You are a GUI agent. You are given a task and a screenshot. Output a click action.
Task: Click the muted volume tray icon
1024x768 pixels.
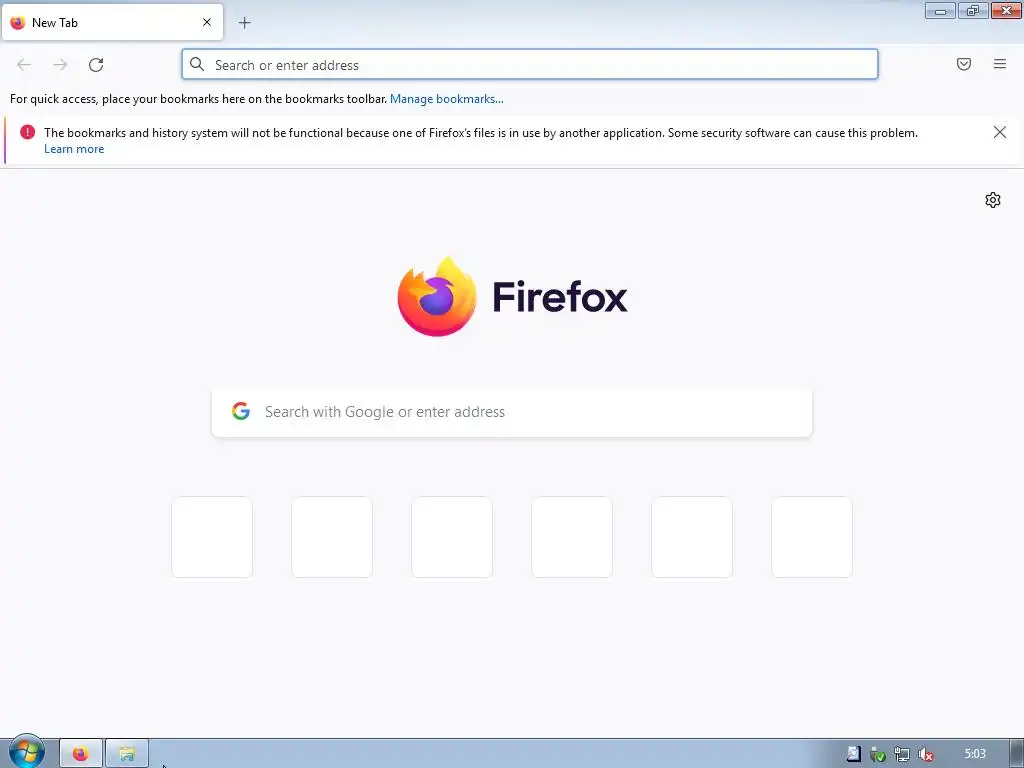(925, 754)
